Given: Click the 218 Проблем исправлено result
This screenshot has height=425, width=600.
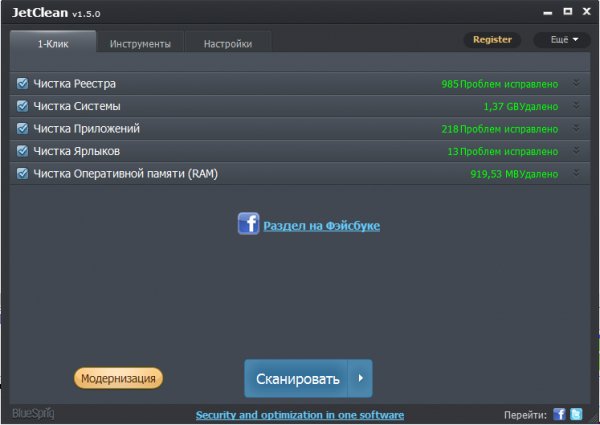Looking at the screenshot, I should pos(500,129).
